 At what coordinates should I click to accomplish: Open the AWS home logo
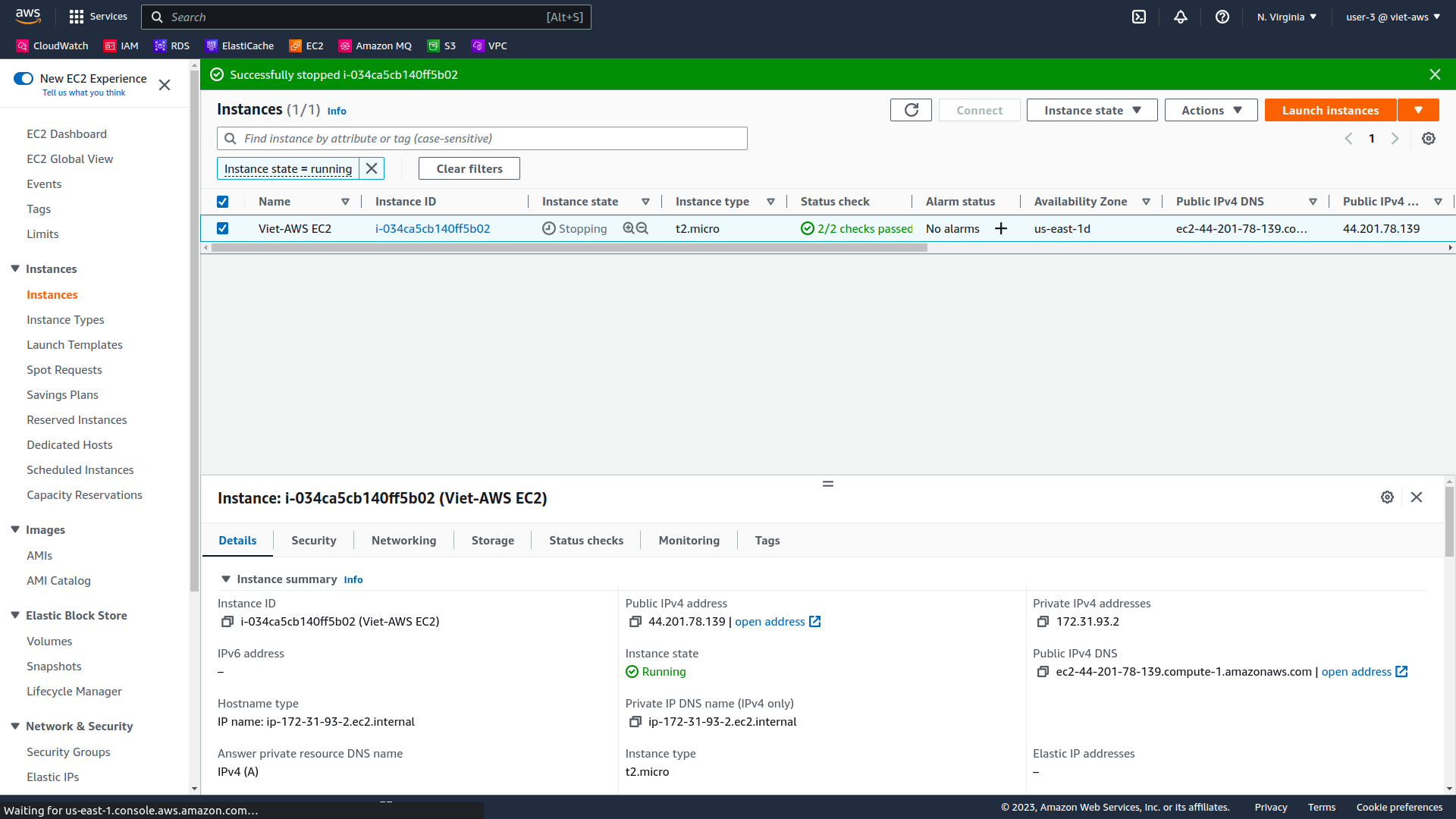pos(28,16)
